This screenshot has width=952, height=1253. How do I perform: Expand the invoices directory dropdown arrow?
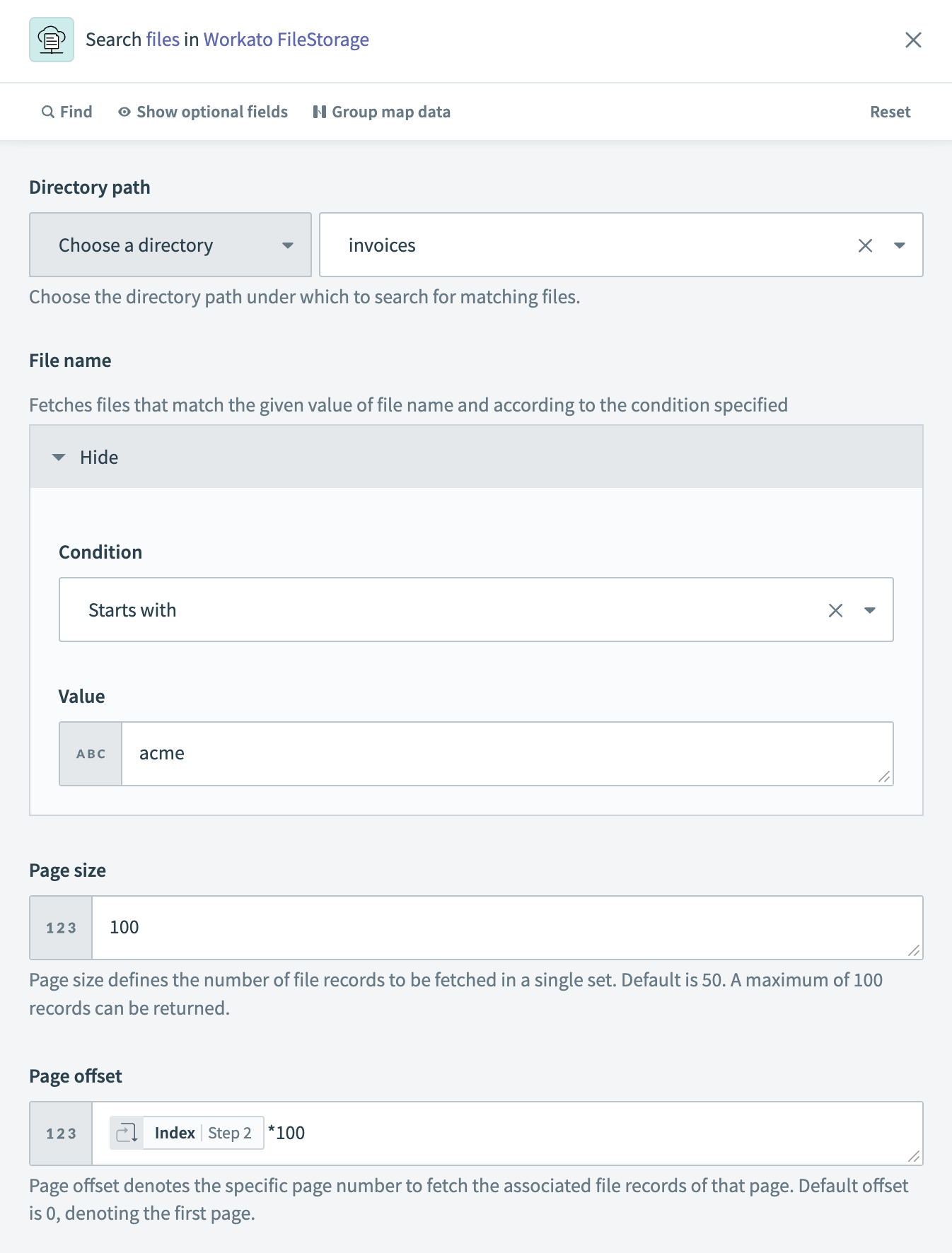900,245
